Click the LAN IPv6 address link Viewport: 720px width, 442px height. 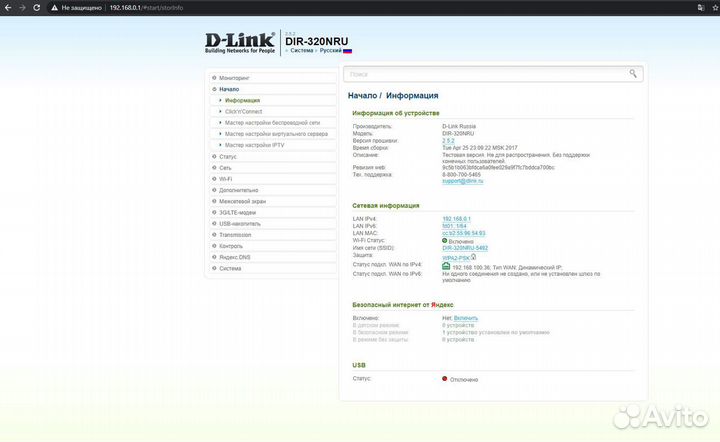click(x=454, y=226)
